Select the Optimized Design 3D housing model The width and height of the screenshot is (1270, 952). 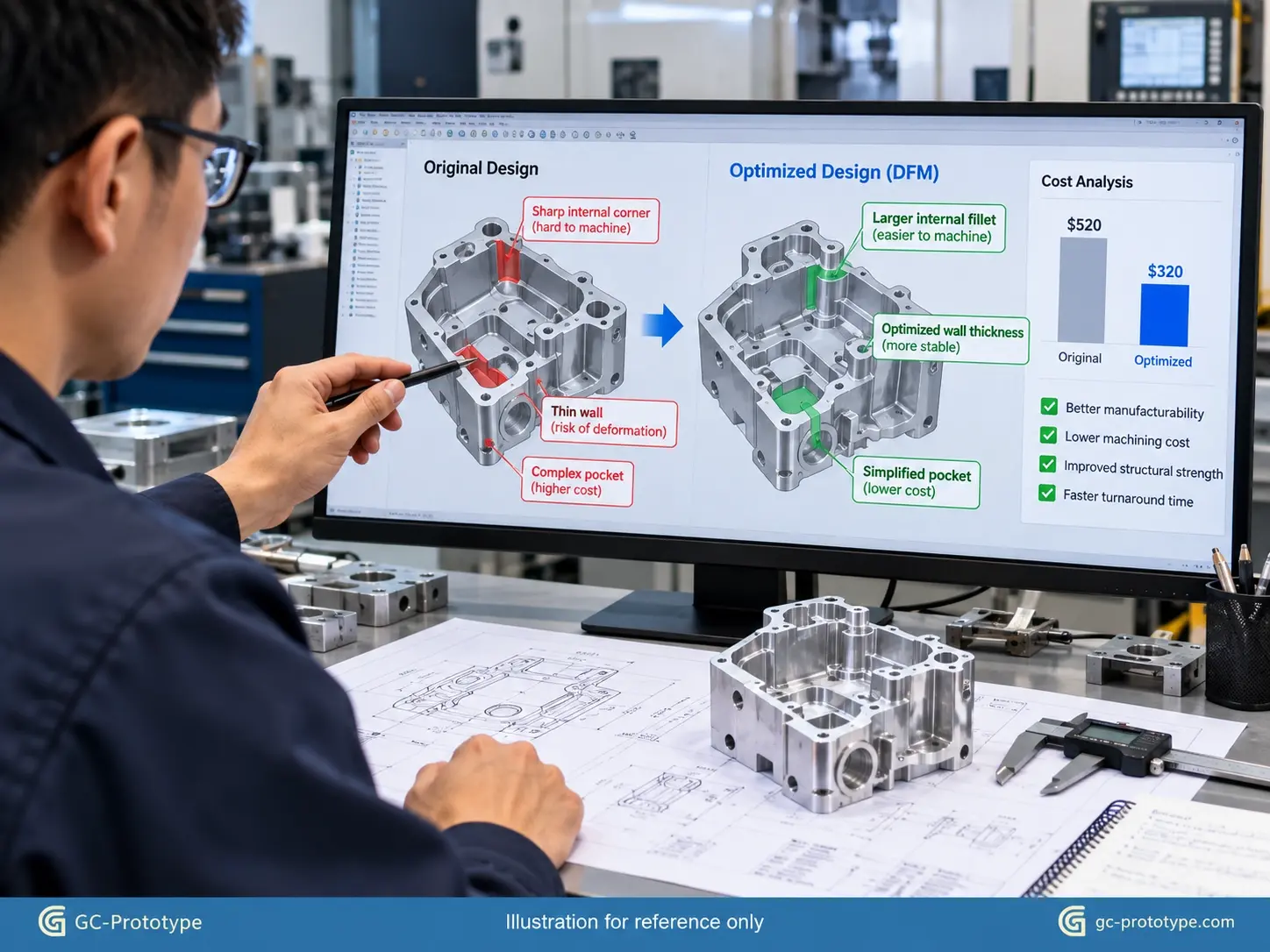click(x=820, y=355)
